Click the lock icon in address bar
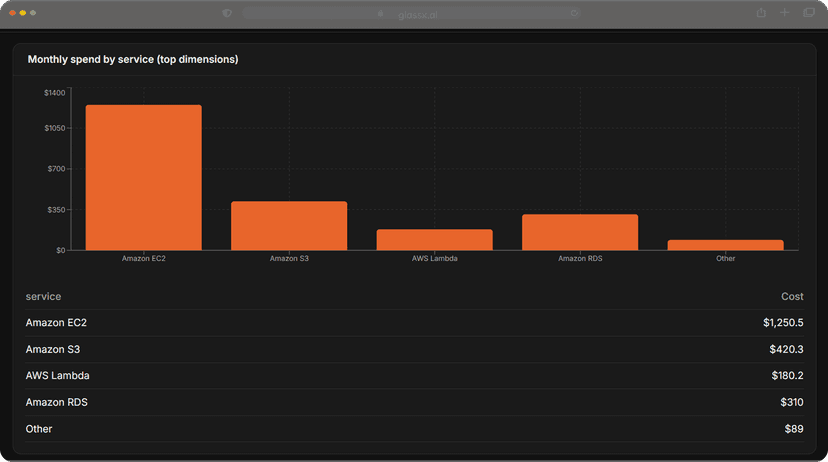Screen dimensions: 828x462 pos(381,14)
